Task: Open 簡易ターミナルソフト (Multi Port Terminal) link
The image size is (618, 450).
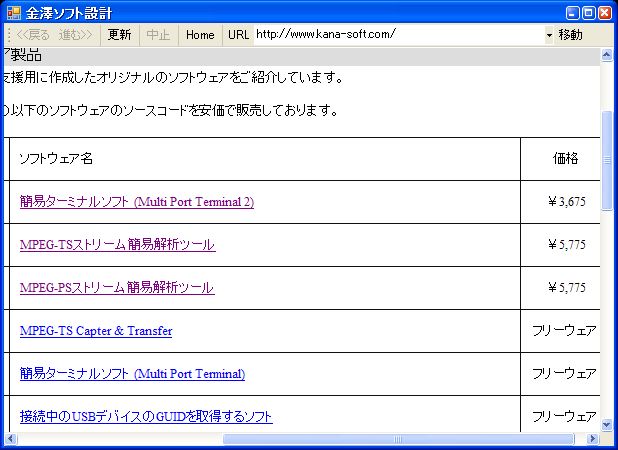Action: click(132, 374)
